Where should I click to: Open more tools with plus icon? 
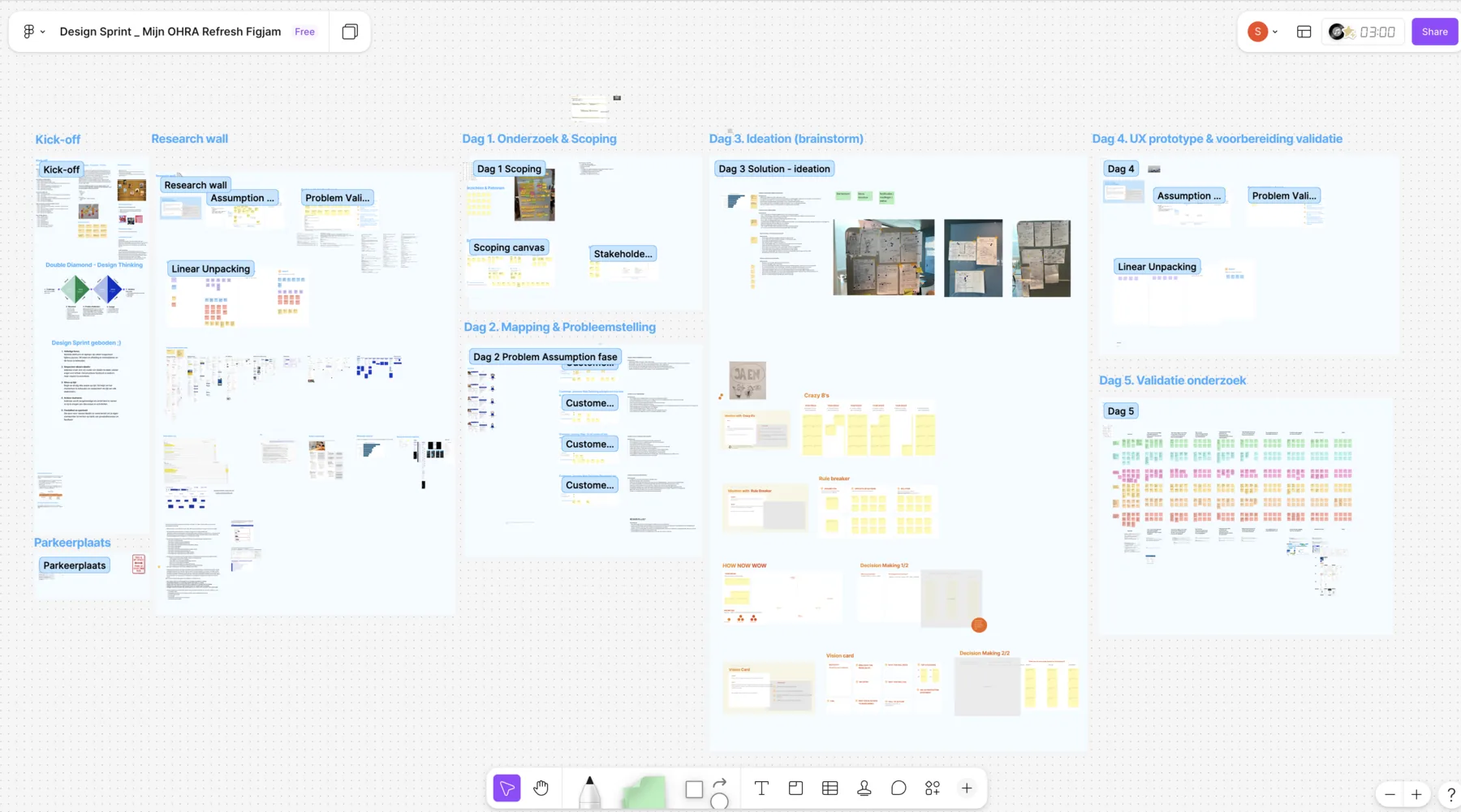(967, 788)
